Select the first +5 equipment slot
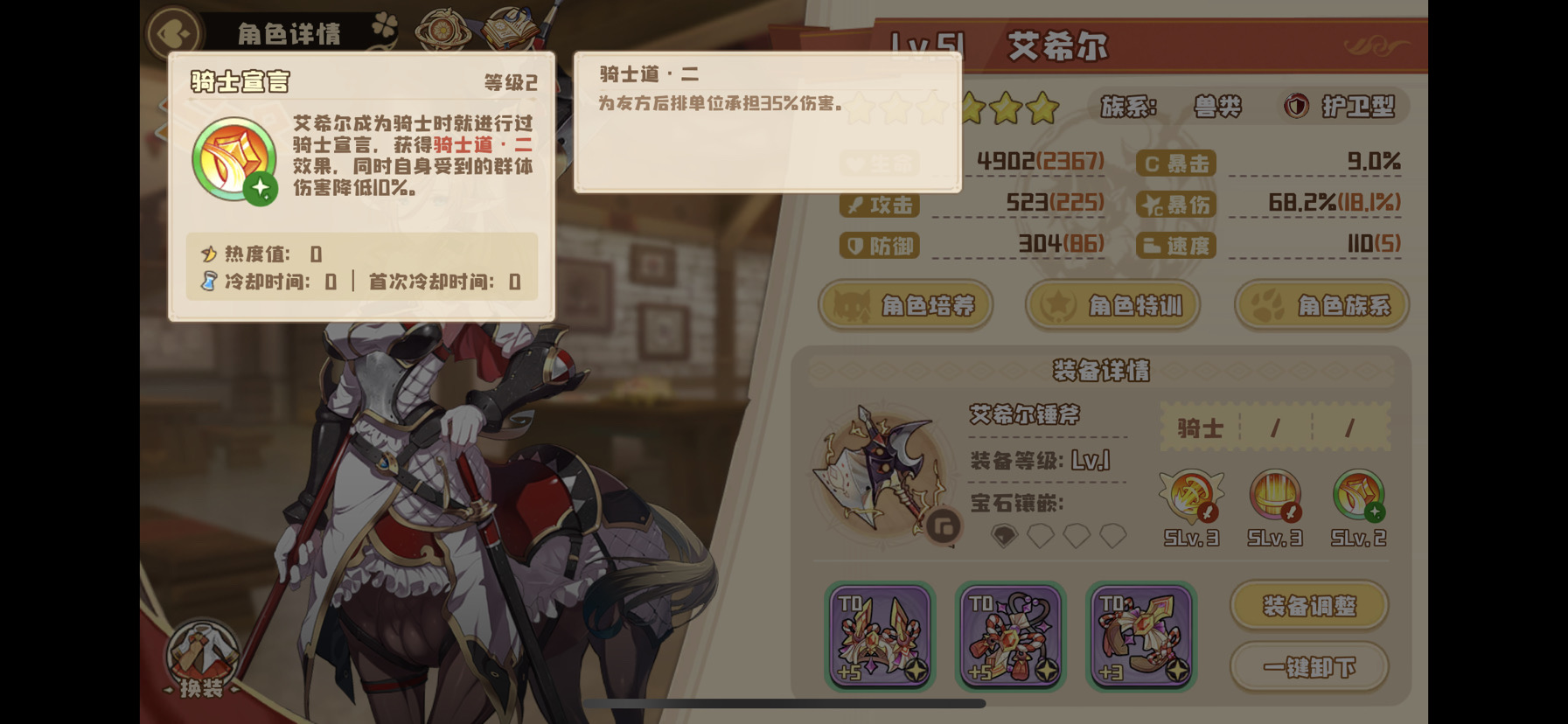This screenshot has width=1568, height=724. 881,636
